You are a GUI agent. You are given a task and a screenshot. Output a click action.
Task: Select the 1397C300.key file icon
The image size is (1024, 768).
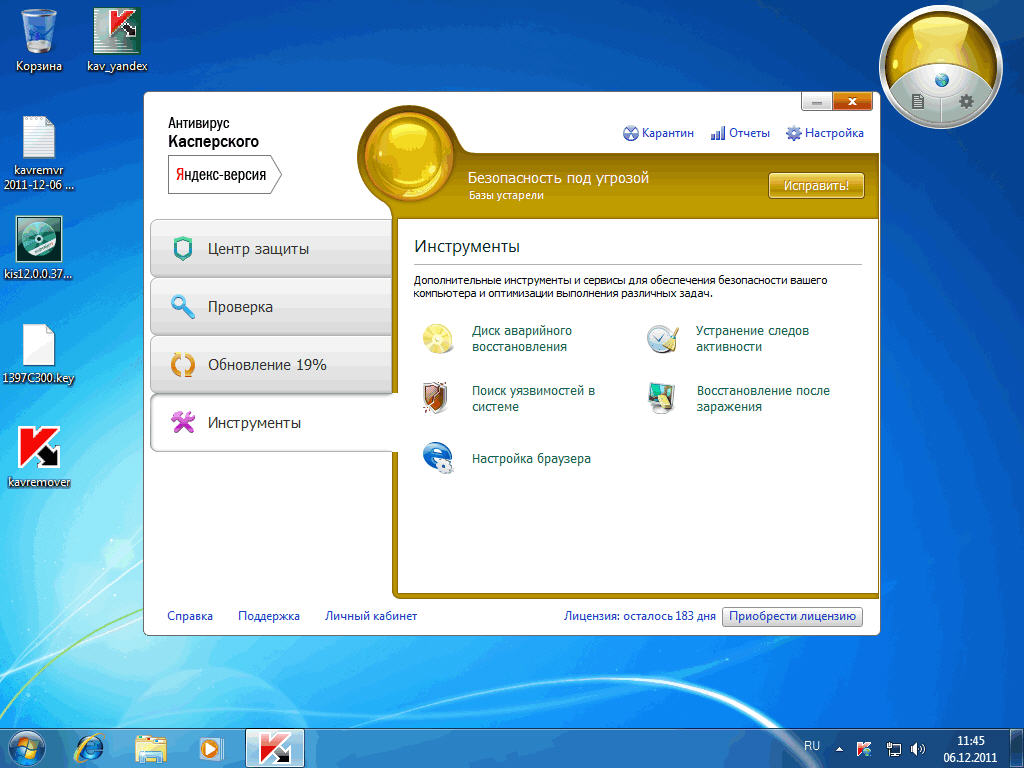39,354
